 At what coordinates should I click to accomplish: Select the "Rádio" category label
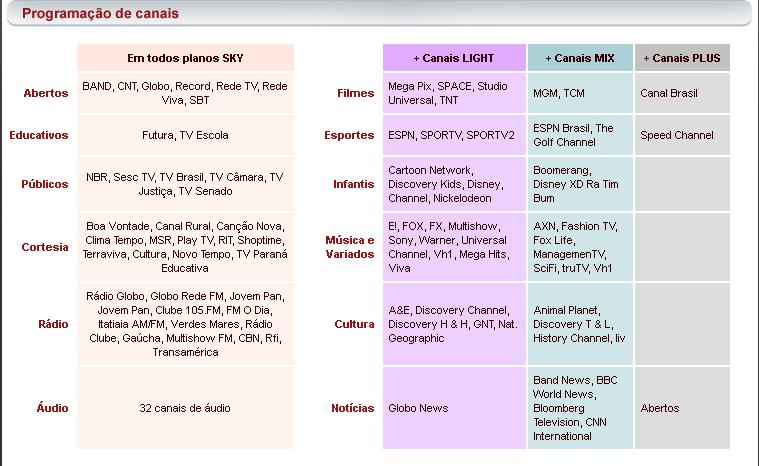(x=53, y=324)
